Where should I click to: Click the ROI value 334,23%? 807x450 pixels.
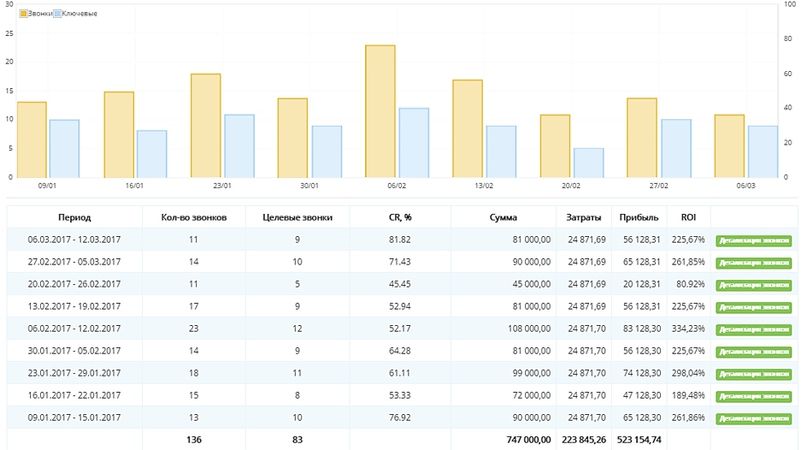(x=688, y=328)
